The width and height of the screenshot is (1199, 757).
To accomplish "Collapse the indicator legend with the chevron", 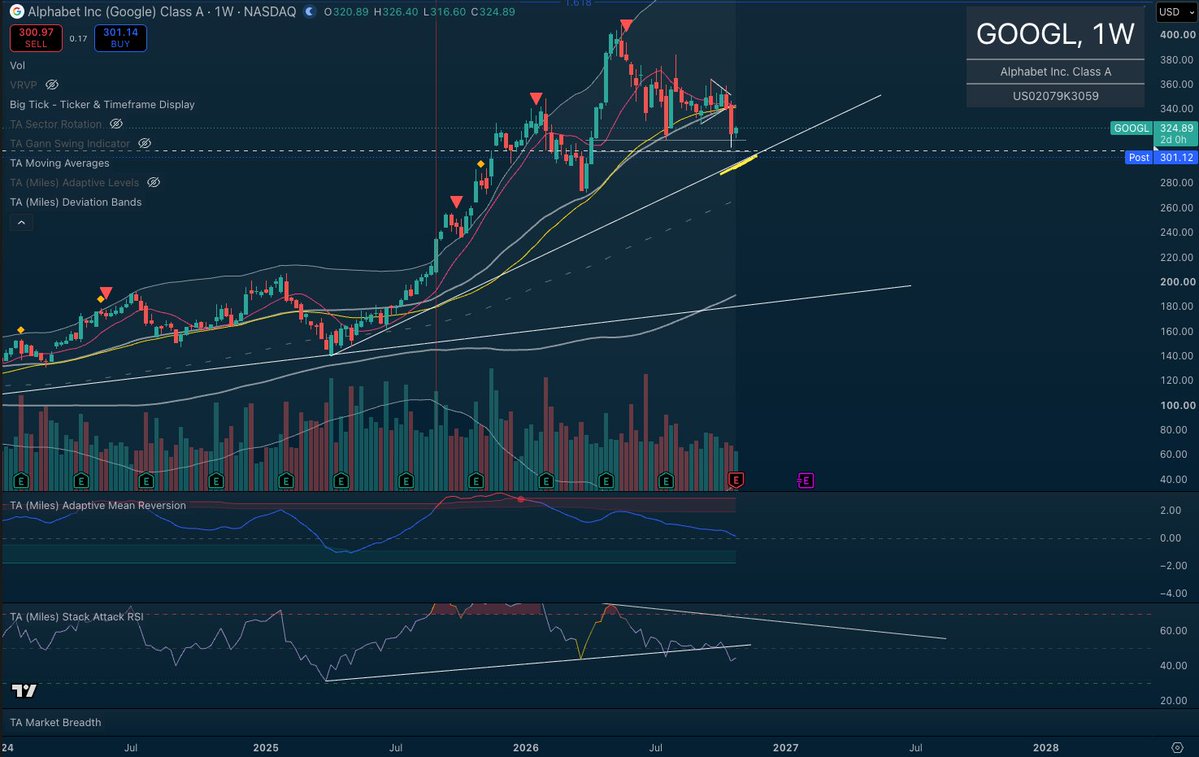I will [21, 223].
